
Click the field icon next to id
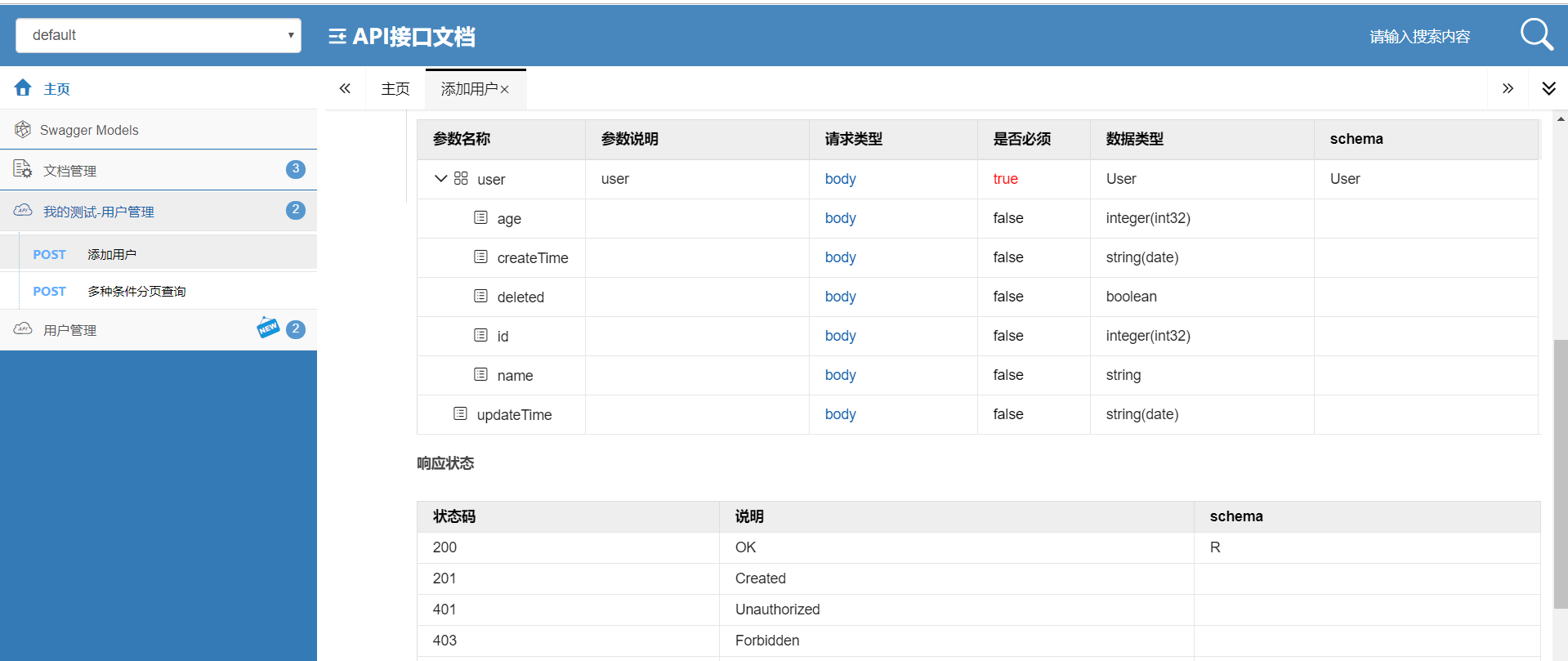[x=480, y=335]
